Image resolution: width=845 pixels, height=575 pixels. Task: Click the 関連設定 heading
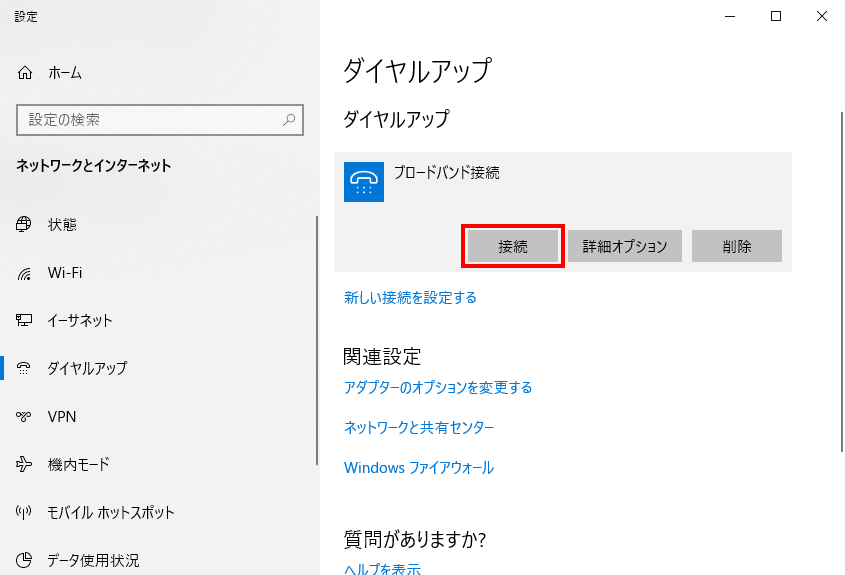click(x=382, y=357)
